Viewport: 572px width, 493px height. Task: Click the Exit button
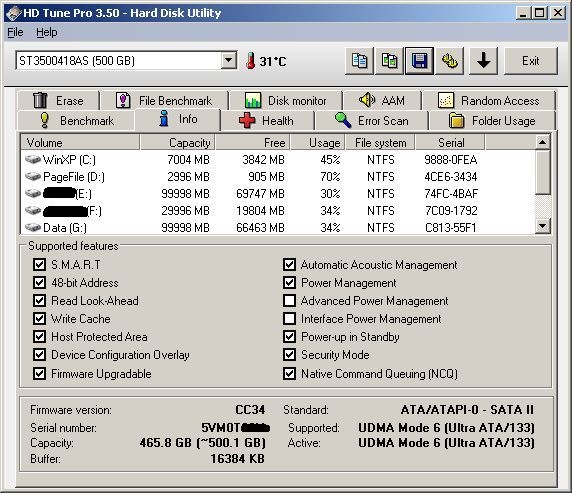coord(530,61)
